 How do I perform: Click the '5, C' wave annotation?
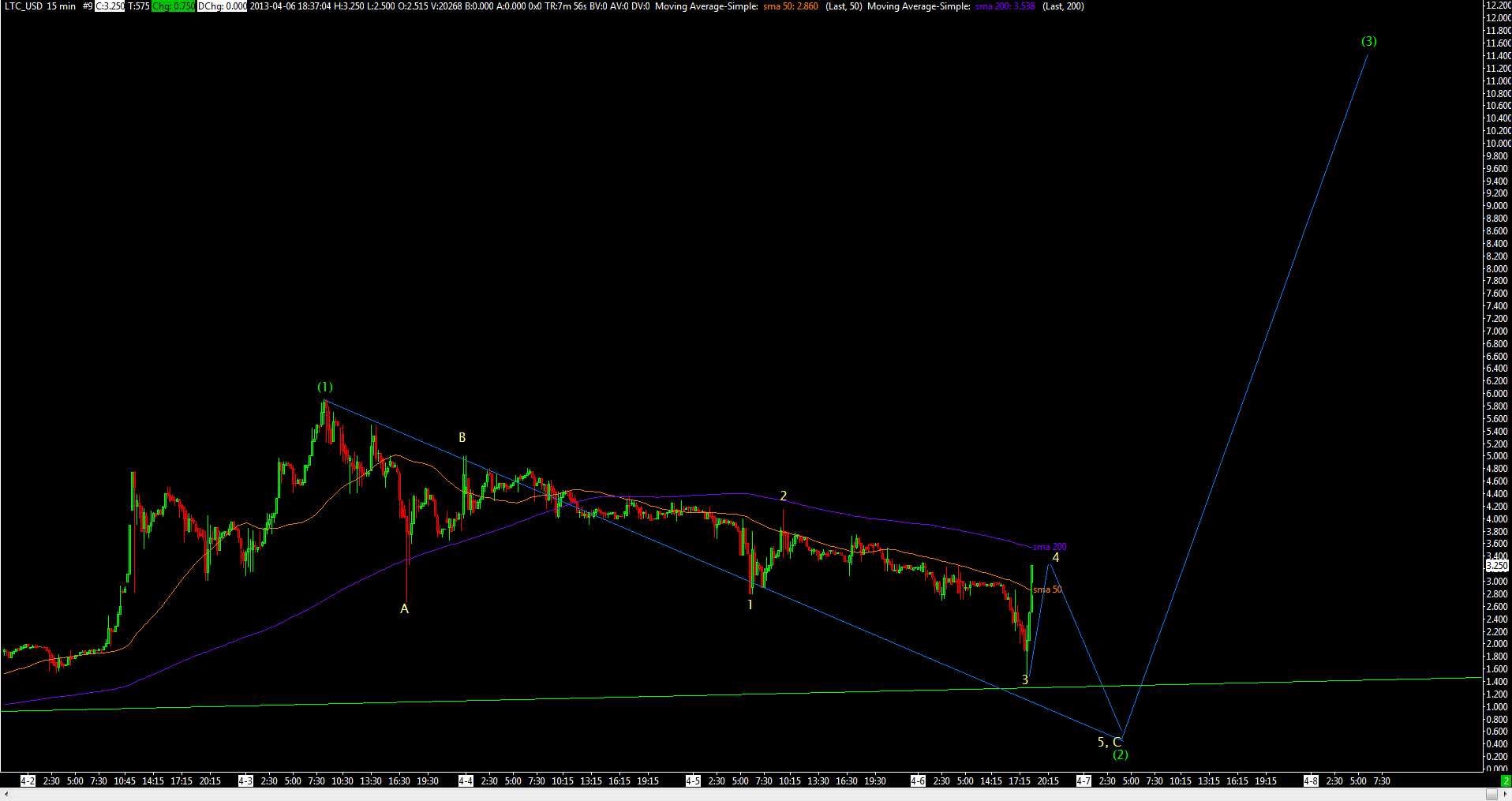click(1109, 742)
